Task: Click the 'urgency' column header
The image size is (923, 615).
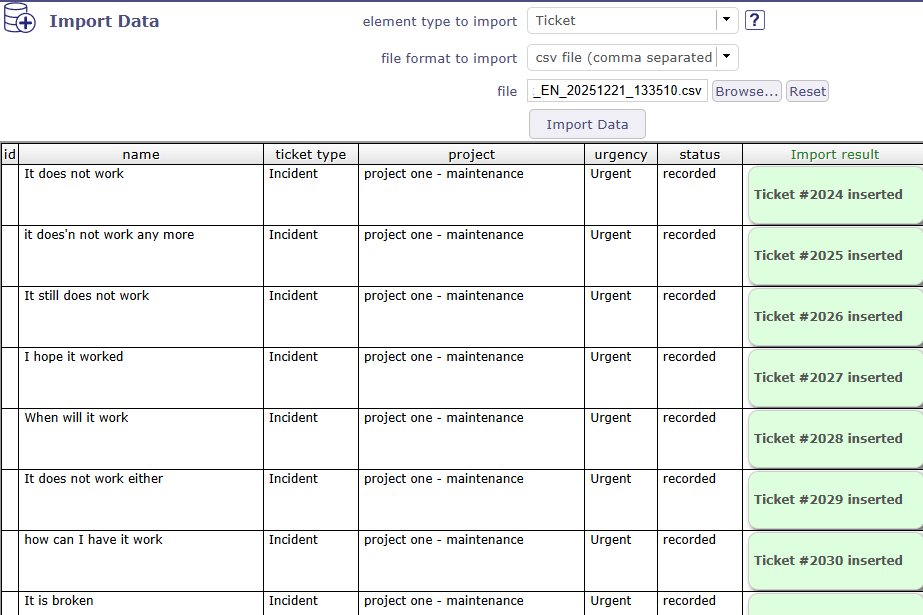Action: [x=620, y=154]
